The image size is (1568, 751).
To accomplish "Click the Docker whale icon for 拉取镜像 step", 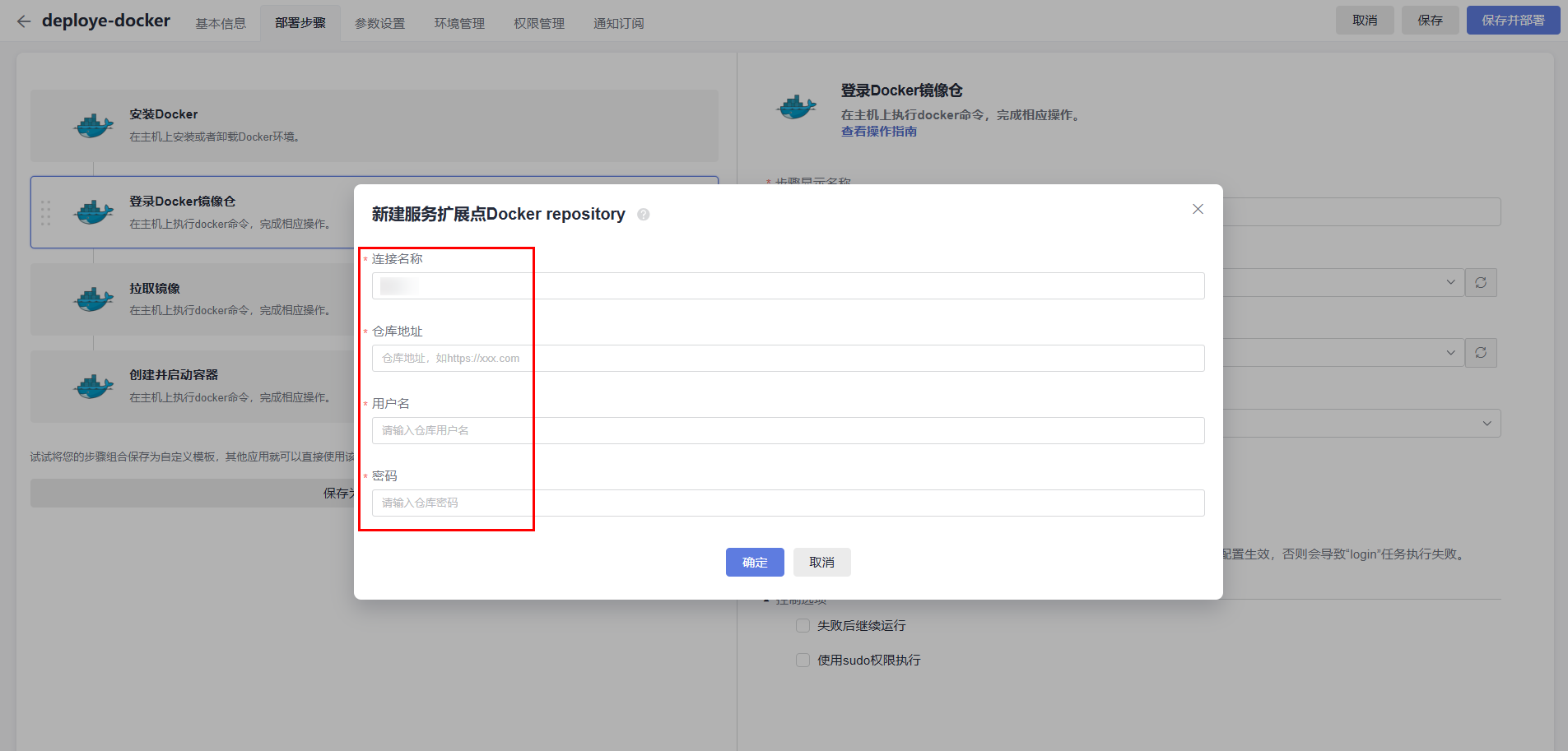I will coord(94,299).
